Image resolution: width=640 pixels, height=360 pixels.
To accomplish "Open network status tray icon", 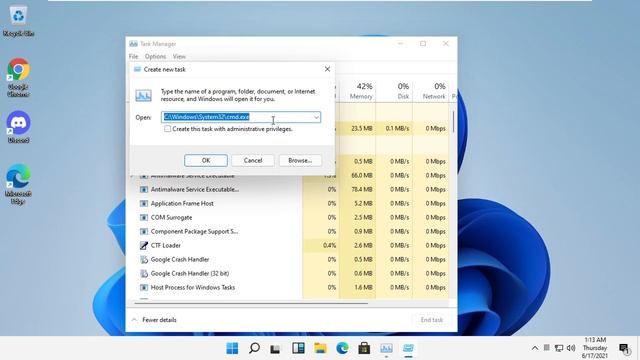I will 559,348.
